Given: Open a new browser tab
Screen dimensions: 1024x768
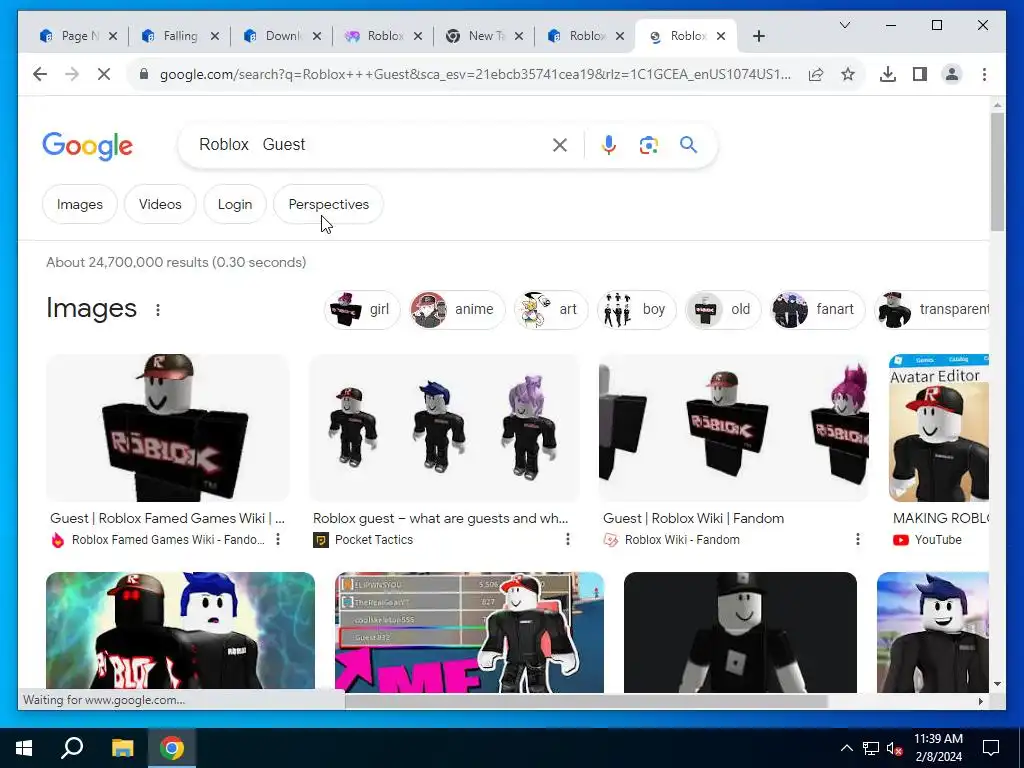Looking at the screenshot, I should [758, 36].
